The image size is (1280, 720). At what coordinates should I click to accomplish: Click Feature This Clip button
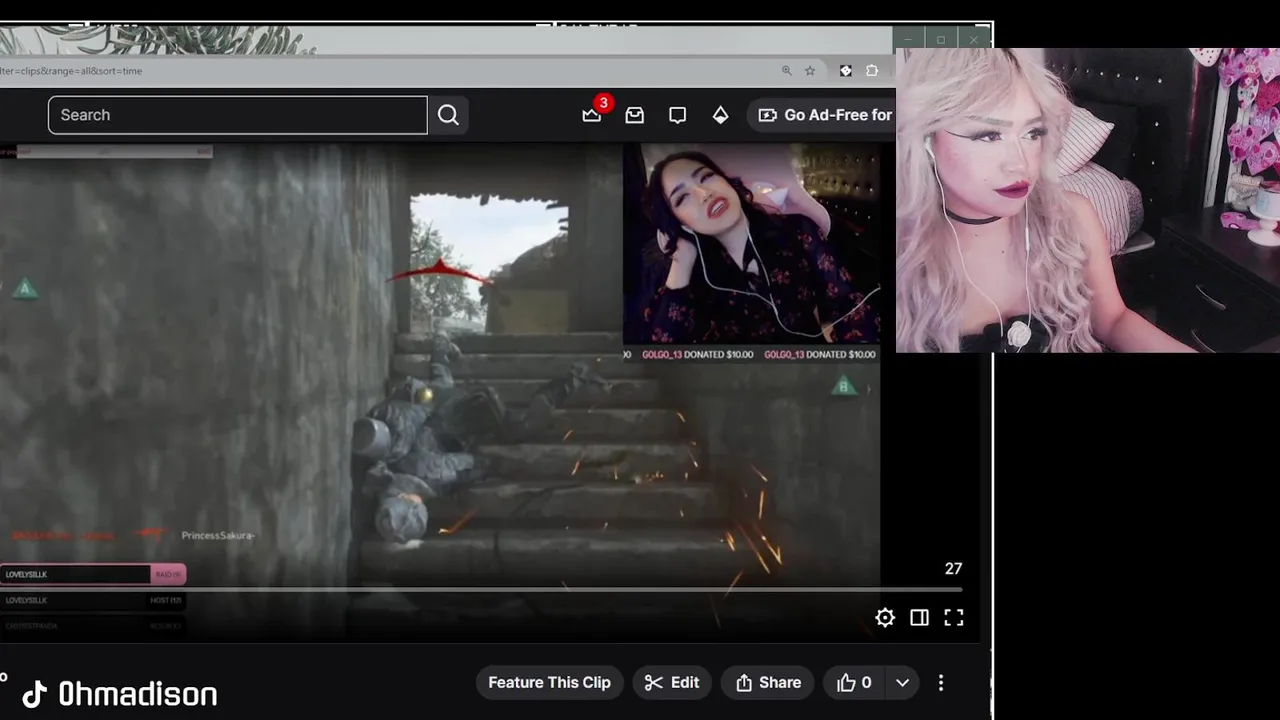(549, 683)
